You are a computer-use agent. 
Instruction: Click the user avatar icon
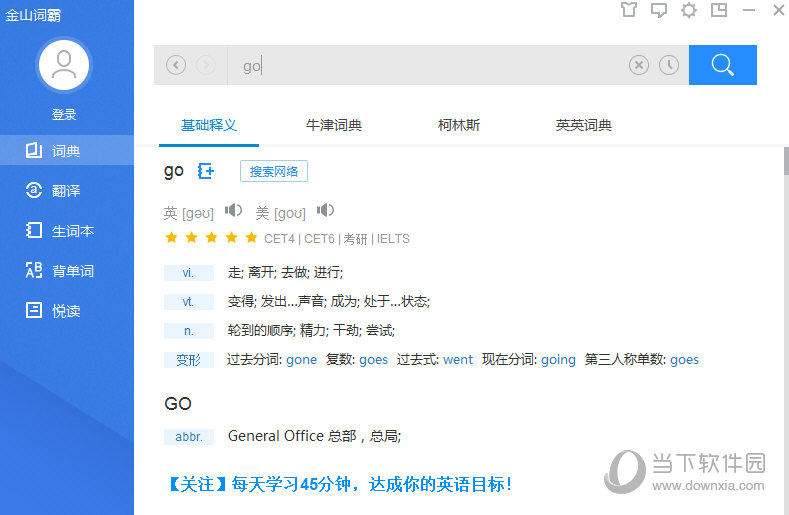(64, 65)
